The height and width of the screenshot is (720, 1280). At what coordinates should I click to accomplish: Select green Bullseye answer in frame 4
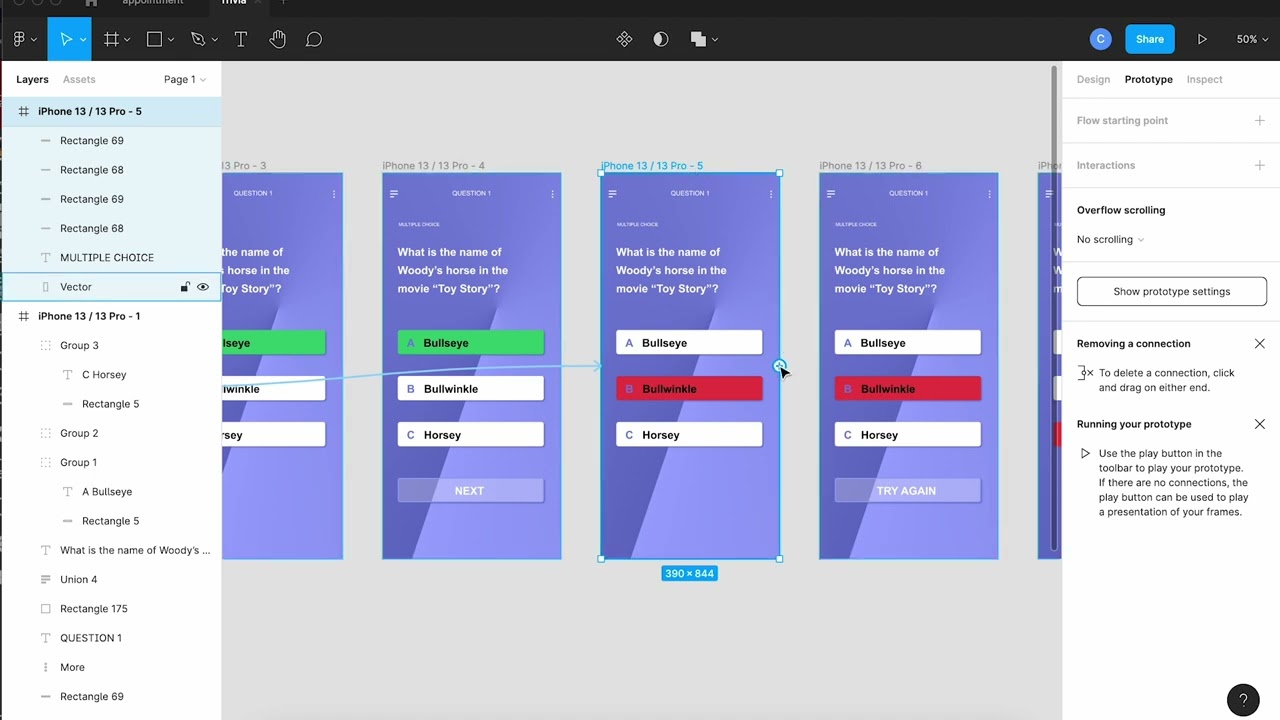click(470, 343)
